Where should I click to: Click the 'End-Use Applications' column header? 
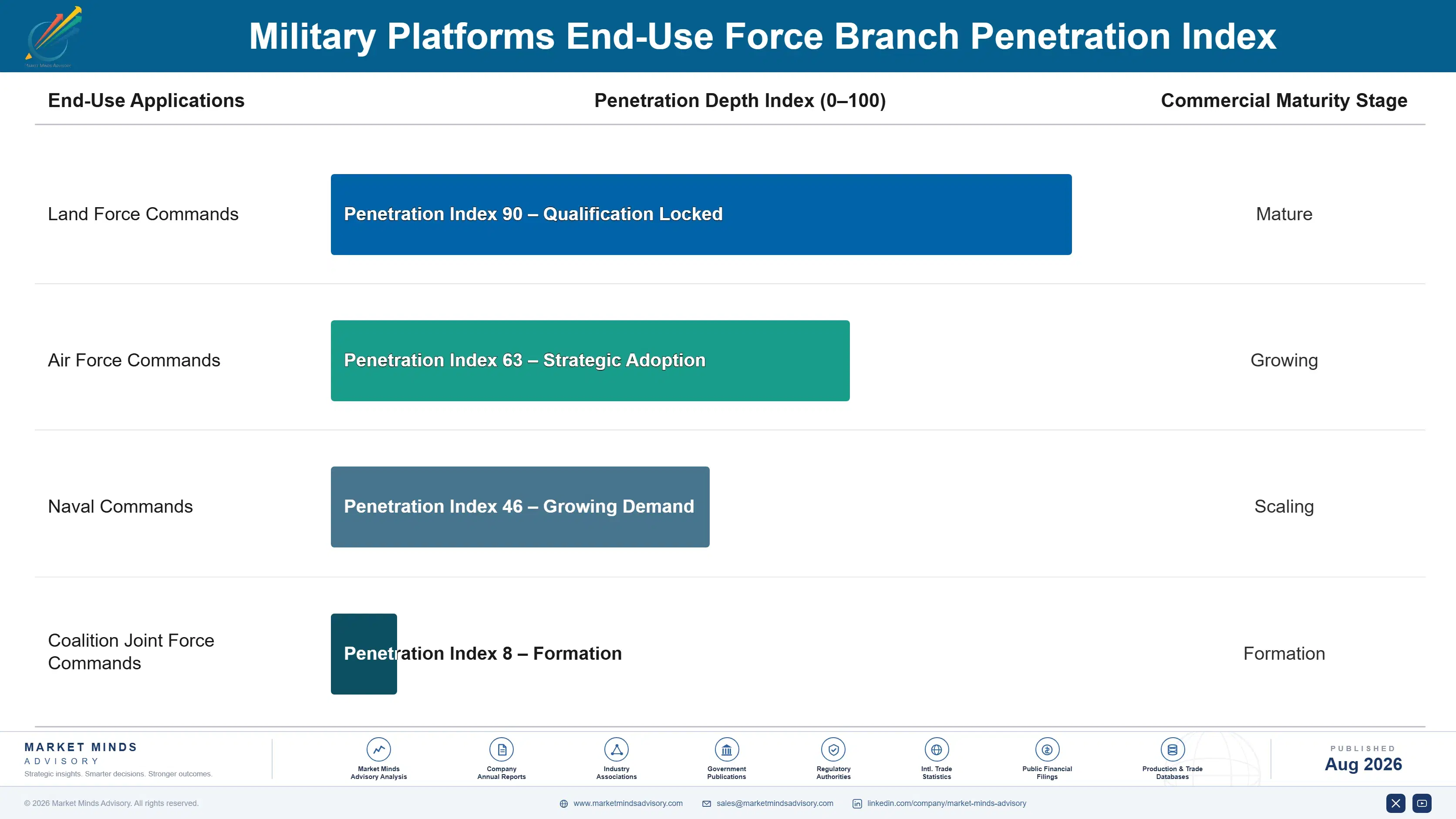[x=146, y=101]
